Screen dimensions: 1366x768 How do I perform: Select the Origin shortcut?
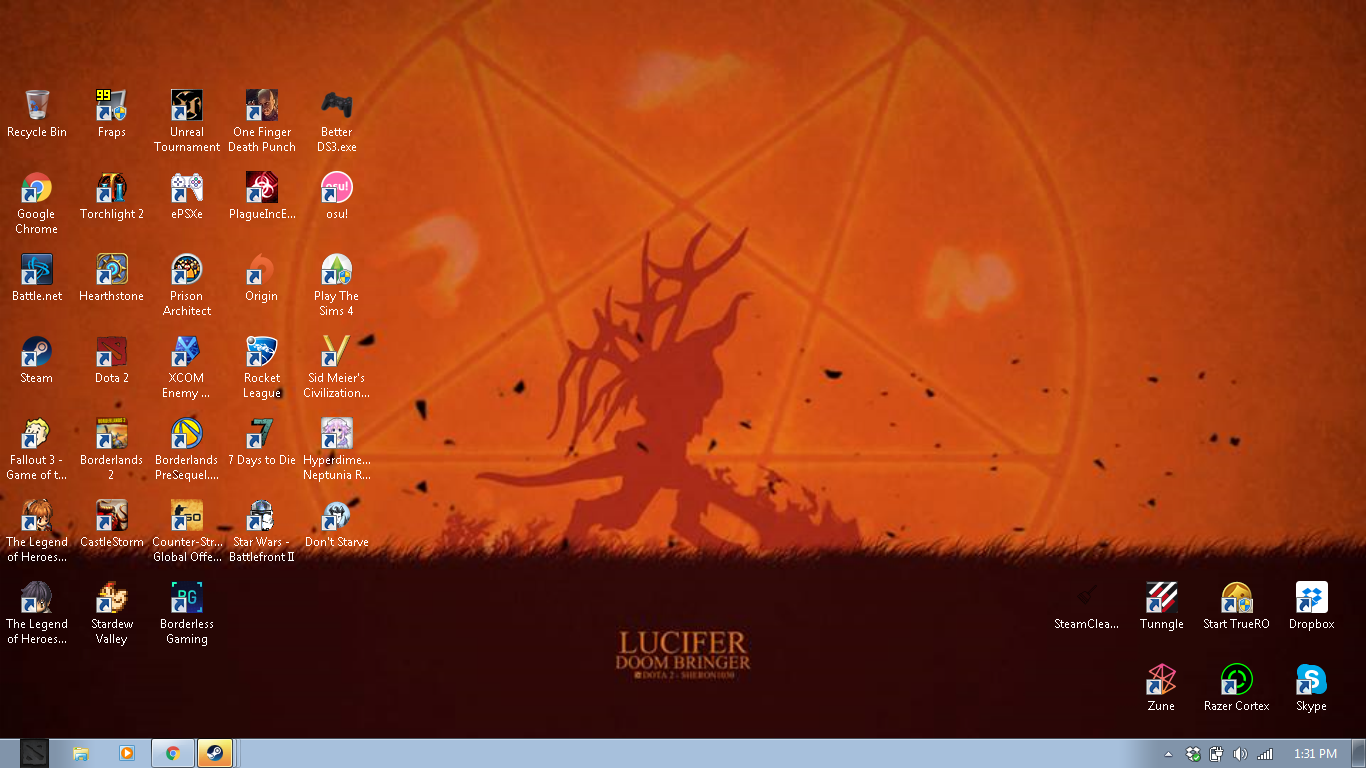tap(261, 269)
